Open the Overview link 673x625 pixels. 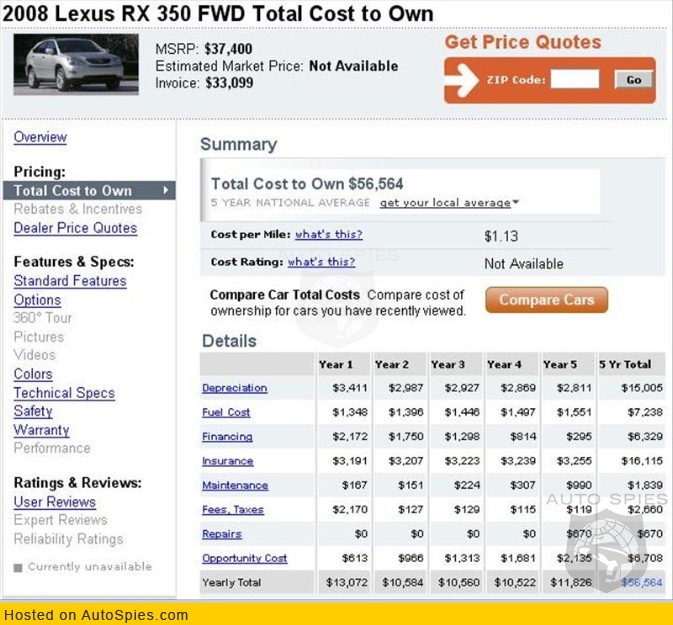point(40,137)
